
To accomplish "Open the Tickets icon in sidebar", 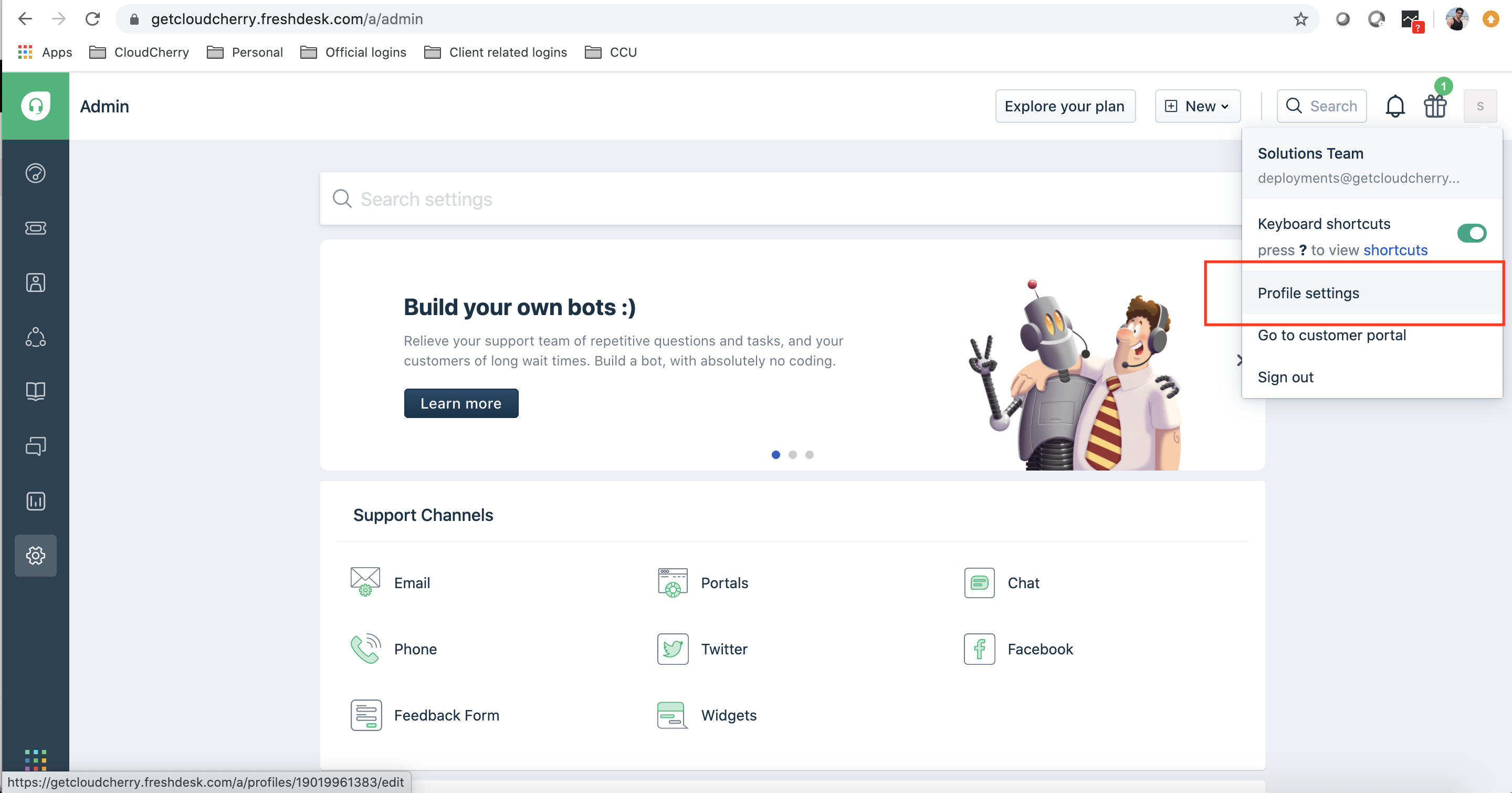I will 35,228.
